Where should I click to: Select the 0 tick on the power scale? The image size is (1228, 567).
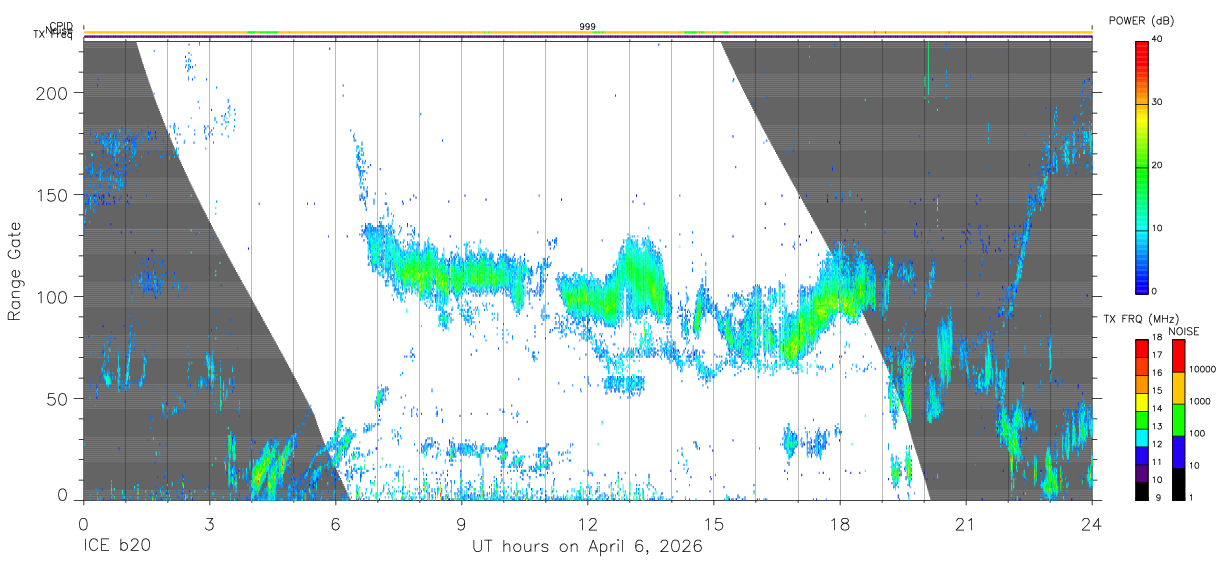tap(1154, 291)
